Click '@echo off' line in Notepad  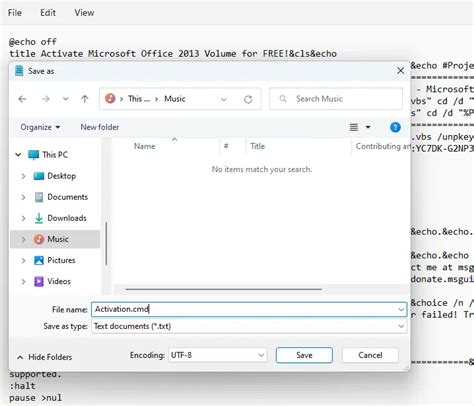point(33,42)
